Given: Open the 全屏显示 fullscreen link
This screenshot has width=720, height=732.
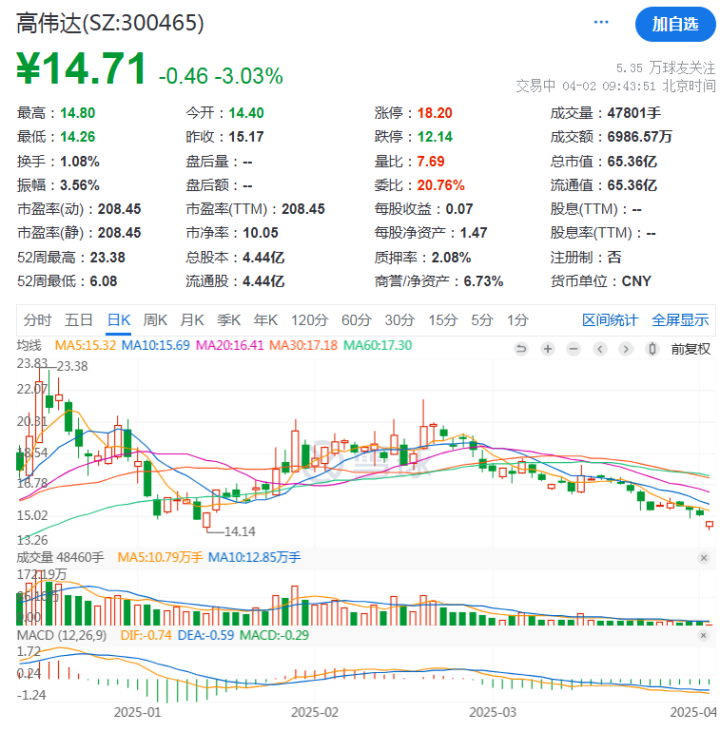Looking at the screenshot, I should 680,320.
